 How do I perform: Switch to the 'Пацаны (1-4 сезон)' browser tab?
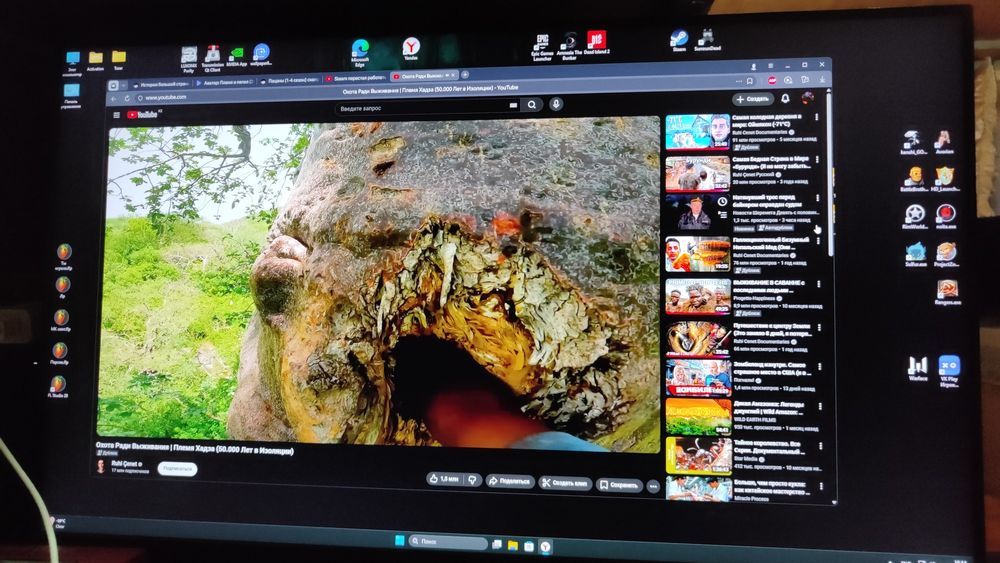click(290, 81)
